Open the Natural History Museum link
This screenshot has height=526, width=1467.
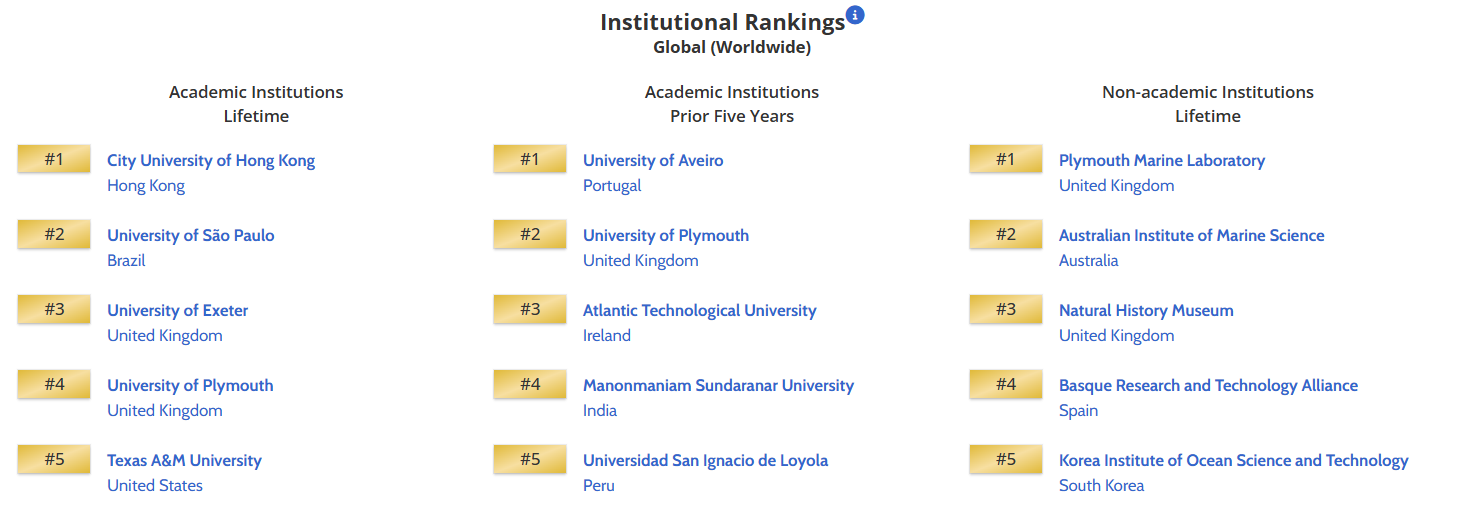click(1146, 310)
